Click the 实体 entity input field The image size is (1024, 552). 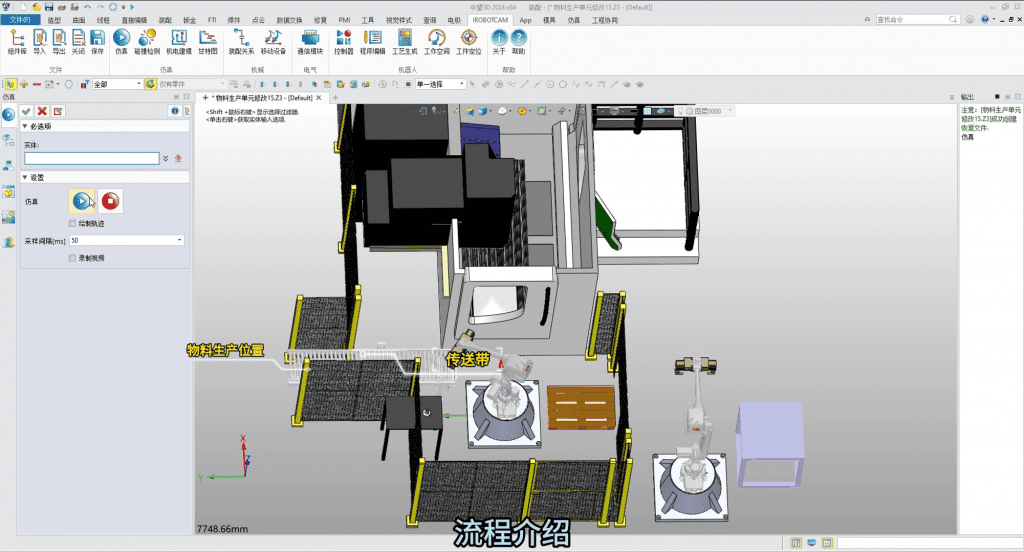(x=91, y=158)
